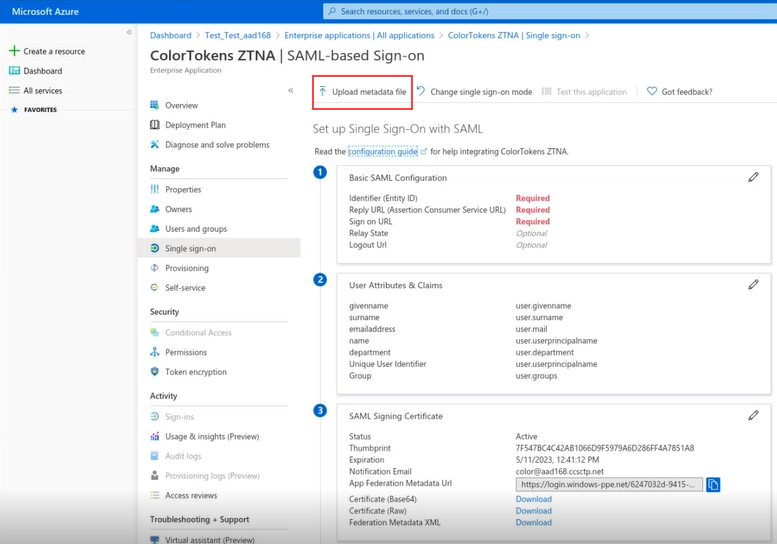Click the Usage & insights chart icon
The image size is (777, 544).
click(155, 436)
